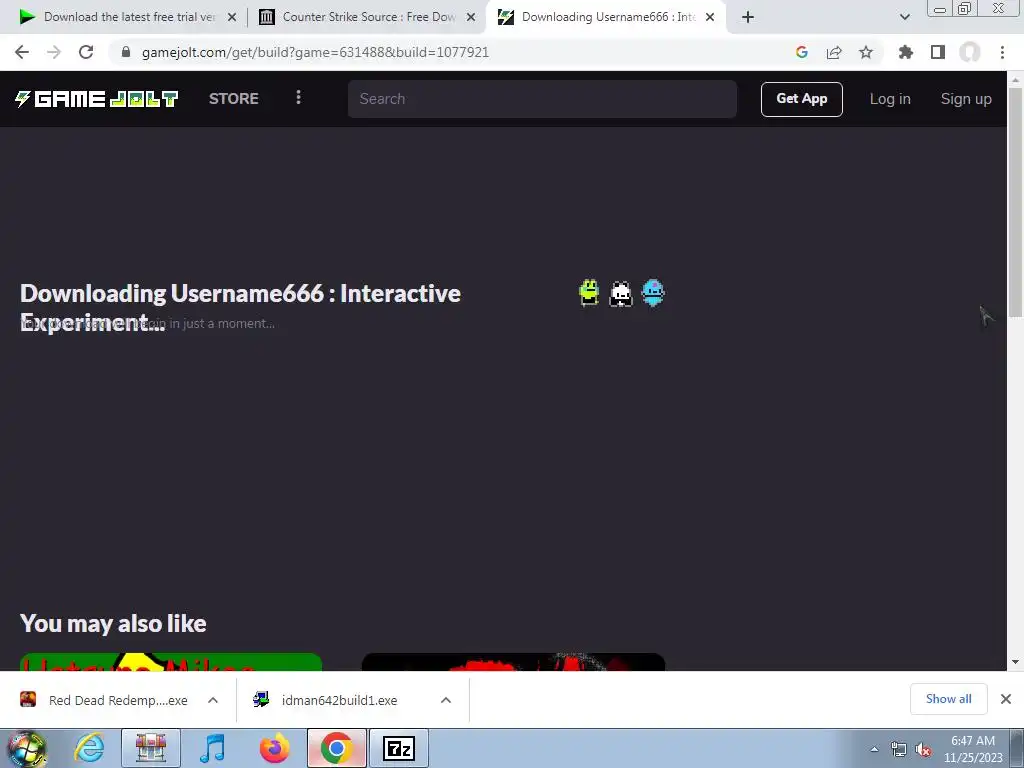Open the STORE navigation item

(234, 99)
